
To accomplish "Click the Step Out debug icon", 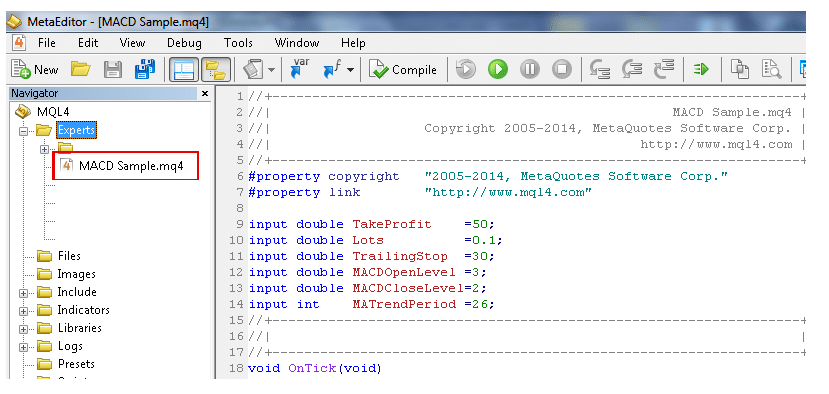I will point(665,69).
